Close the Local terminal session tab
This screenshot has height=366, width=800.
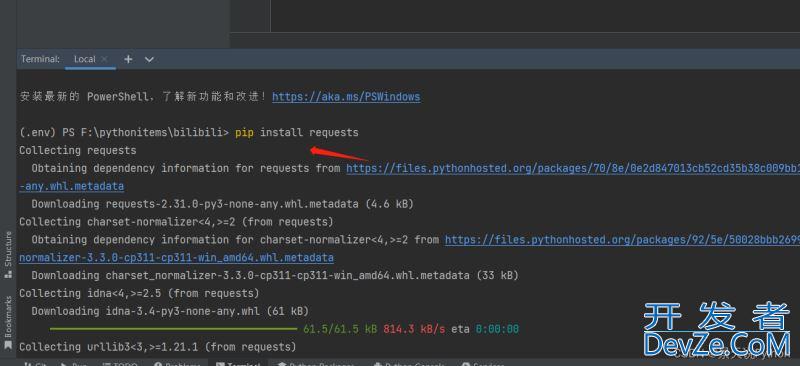105,59
